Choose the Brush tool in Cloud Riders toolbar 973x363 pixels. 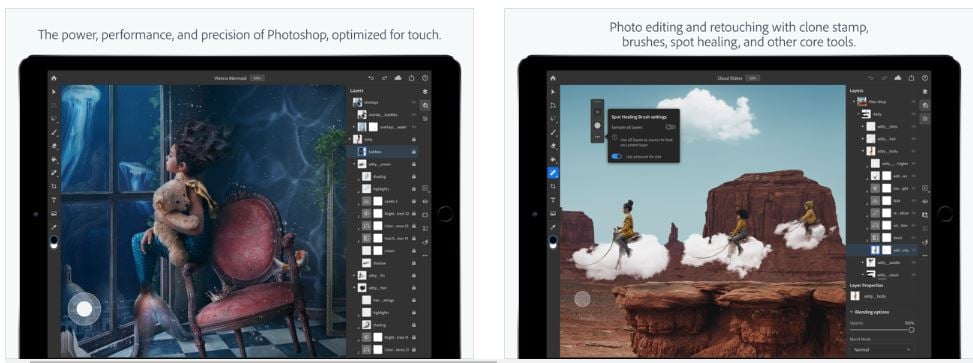coord(552,132)
